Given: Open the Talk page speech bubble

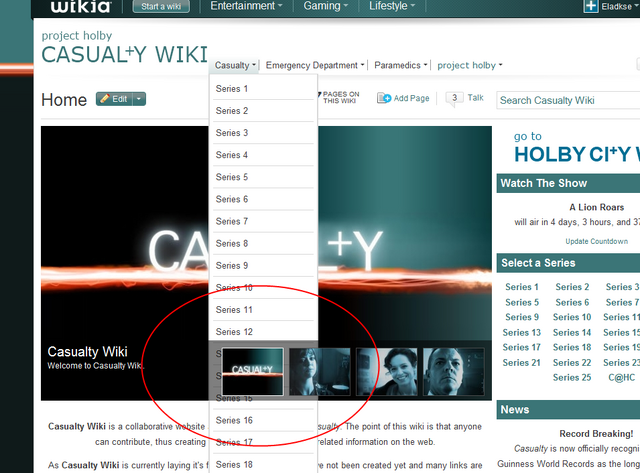Looking at the screenshot, I should click(454, 98).
